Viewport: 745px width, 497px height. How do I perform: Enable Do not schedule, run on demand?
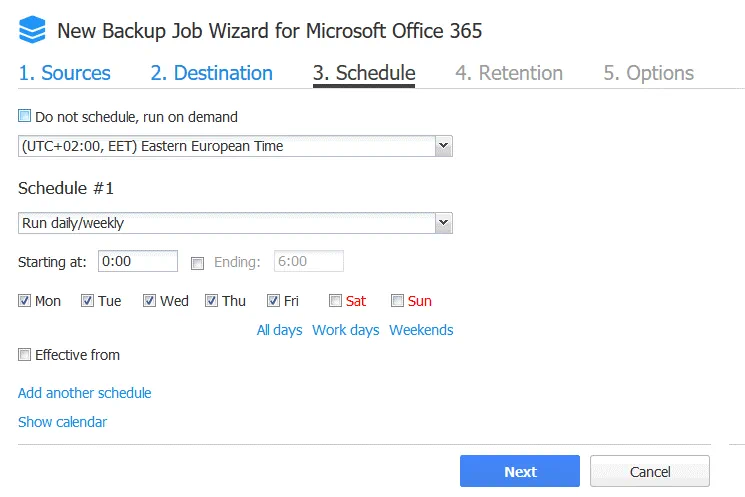[25, 116]
